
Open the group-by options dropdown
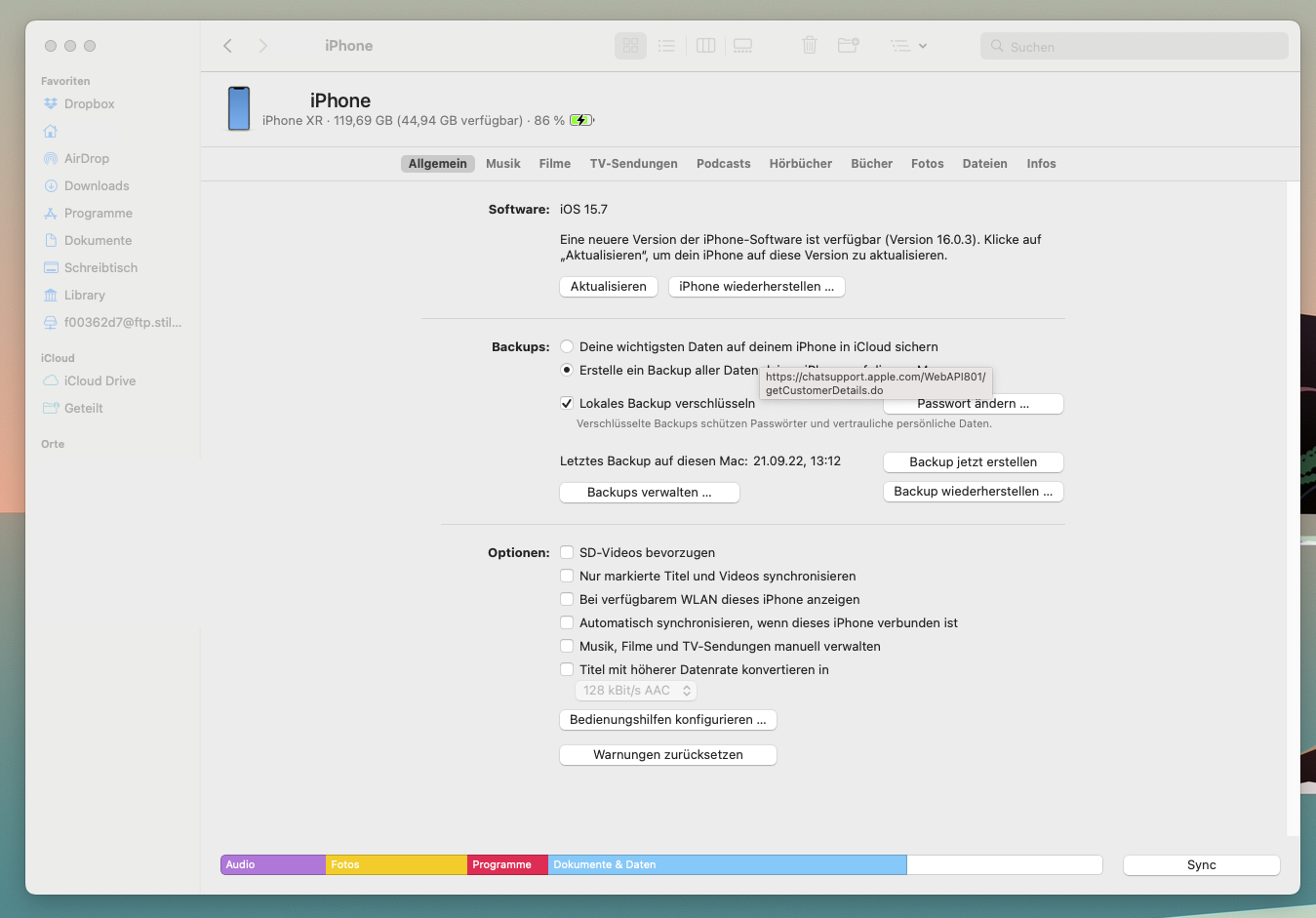(908, 46)
